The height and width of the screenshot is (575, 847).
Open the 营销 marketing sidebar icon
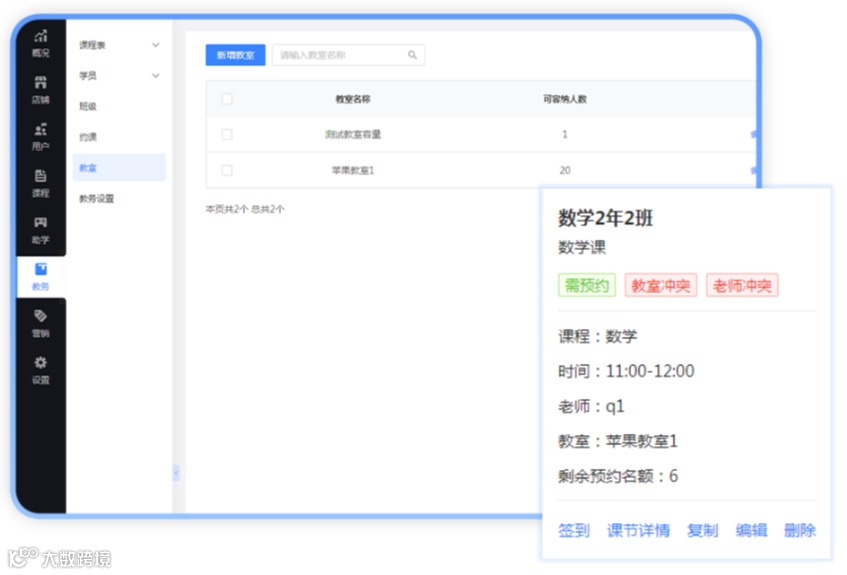[x=41, y=323]
